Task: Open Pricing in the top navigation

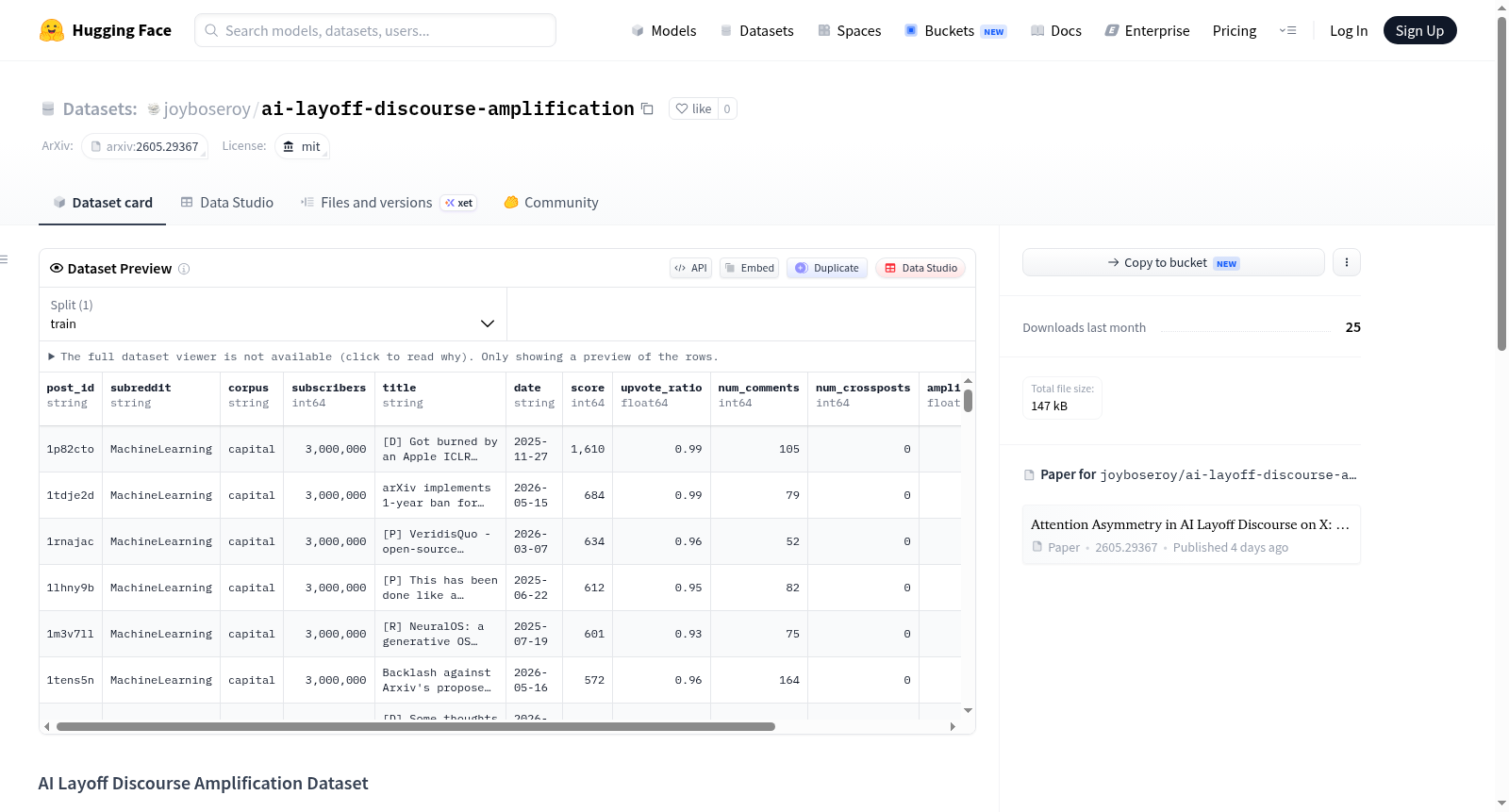Action: click(1235, 30)
